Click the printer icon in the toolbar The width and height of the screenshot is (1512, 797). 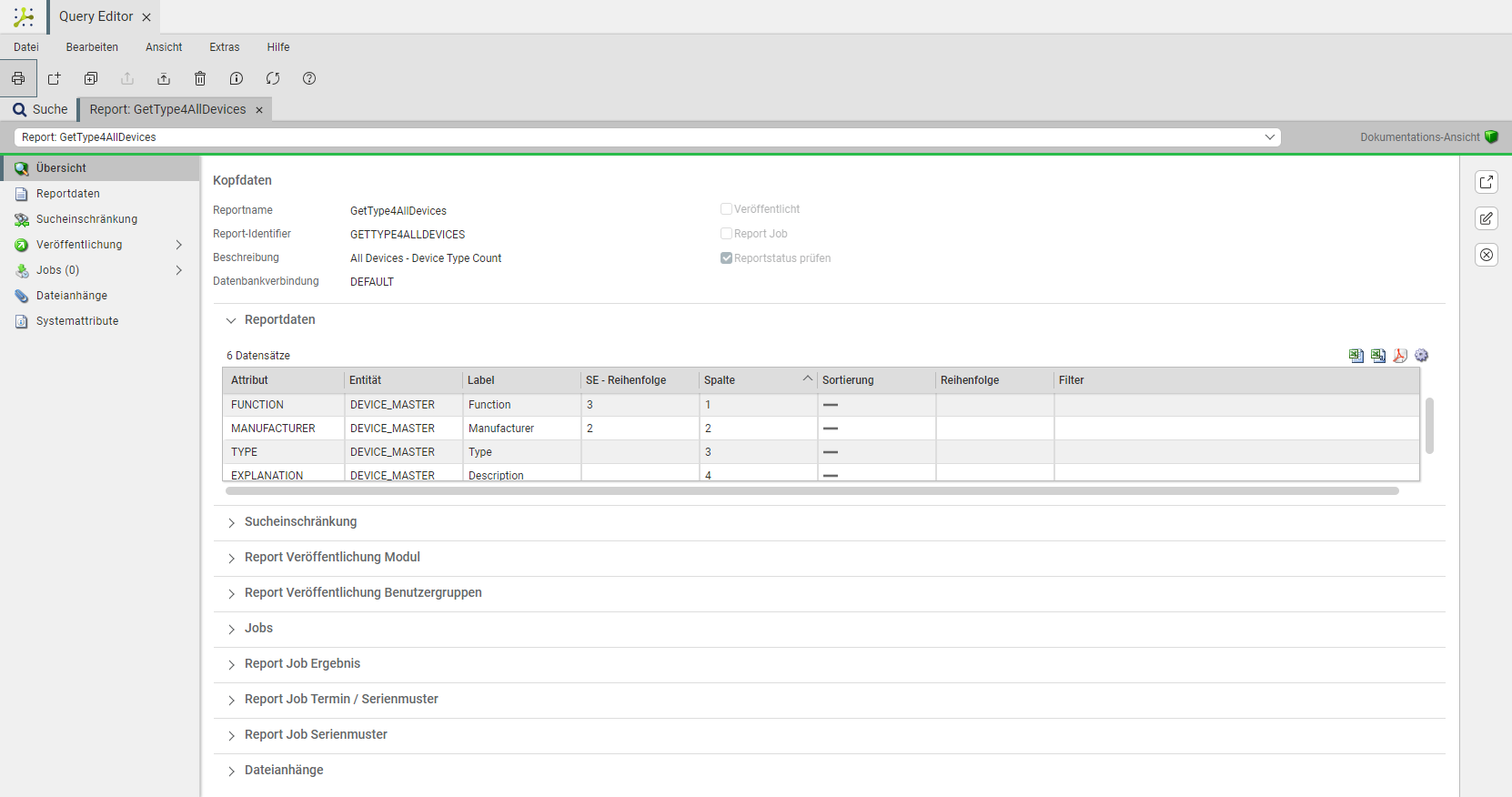tap(18, 78)
